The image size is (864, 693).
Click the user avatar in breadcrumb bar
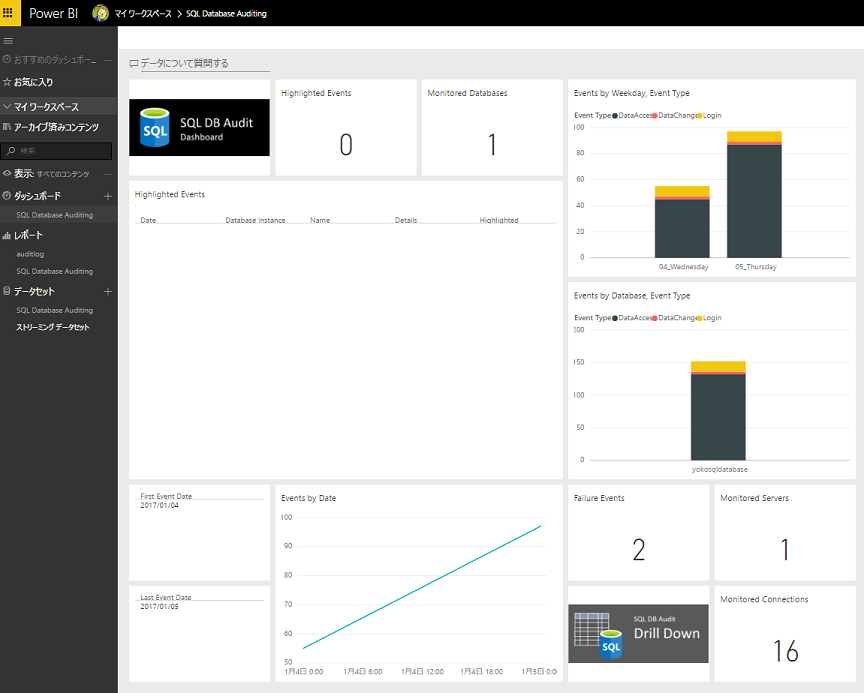click(100, 13)
